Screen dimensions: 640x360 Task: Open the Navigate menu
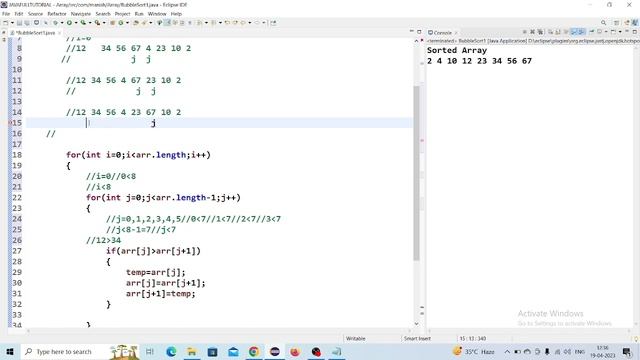coord(81,14)
